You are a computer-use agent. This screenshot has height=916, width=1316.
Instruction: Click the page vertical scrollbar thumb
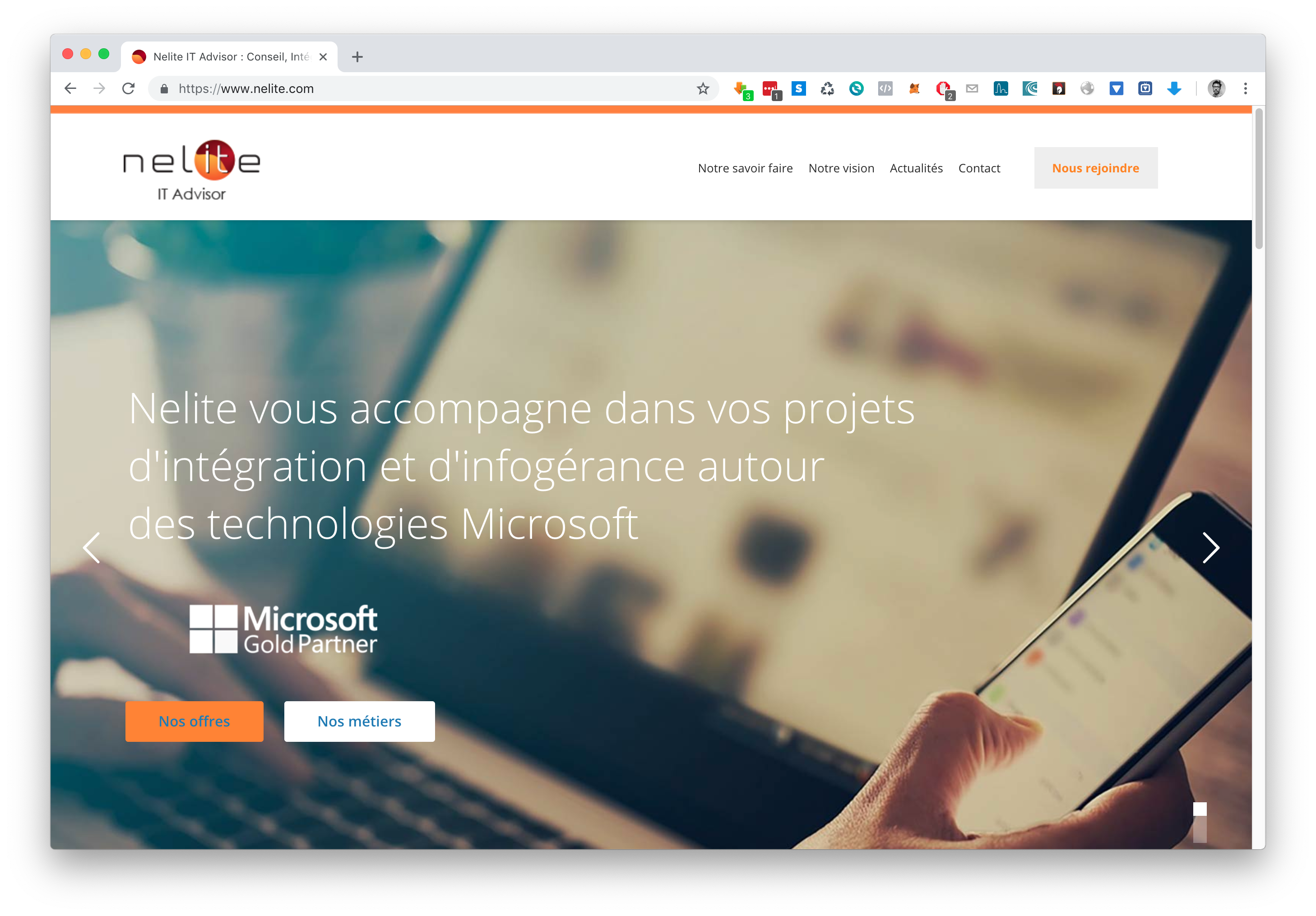tap(1258, 179)
